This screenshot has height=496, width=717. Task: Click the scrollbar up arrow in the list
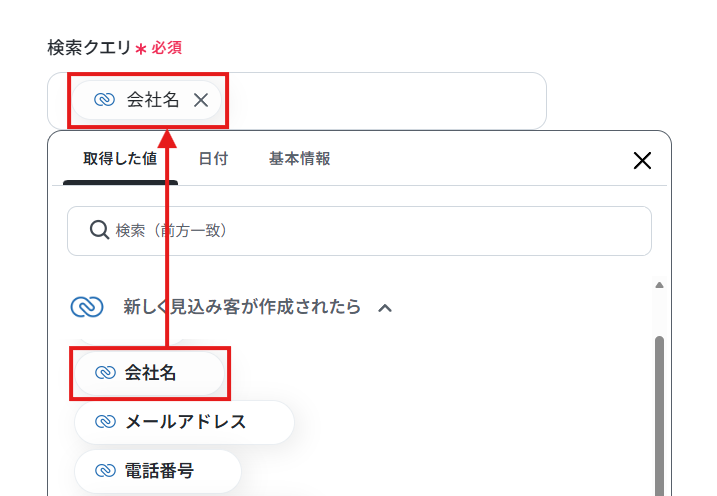click(x=659, y=285)
